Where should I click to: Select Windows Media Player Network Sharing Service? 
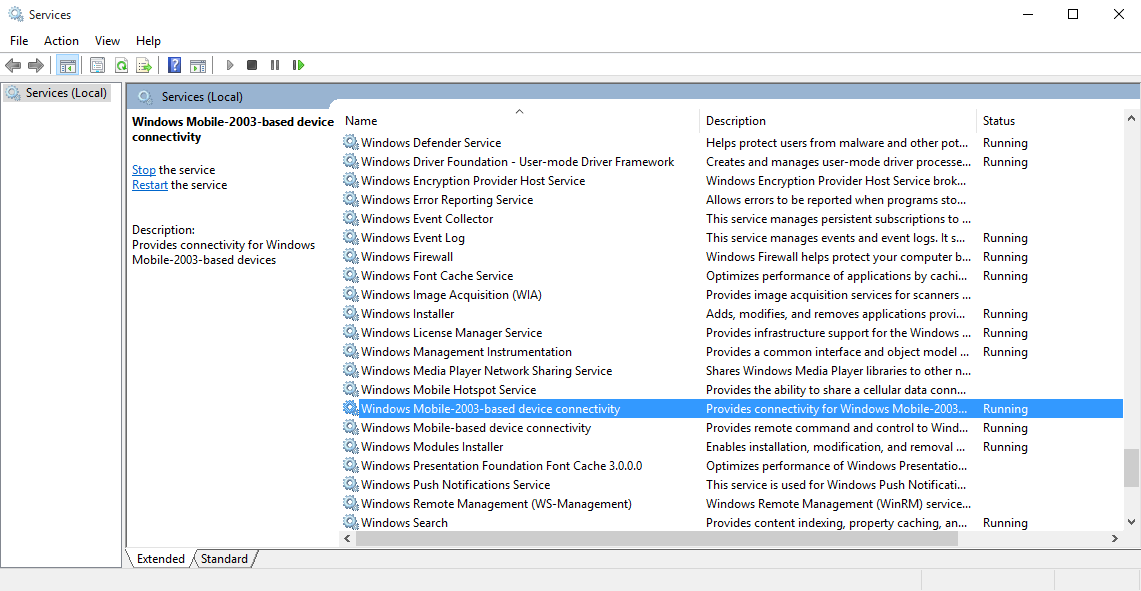coord(732,370)
